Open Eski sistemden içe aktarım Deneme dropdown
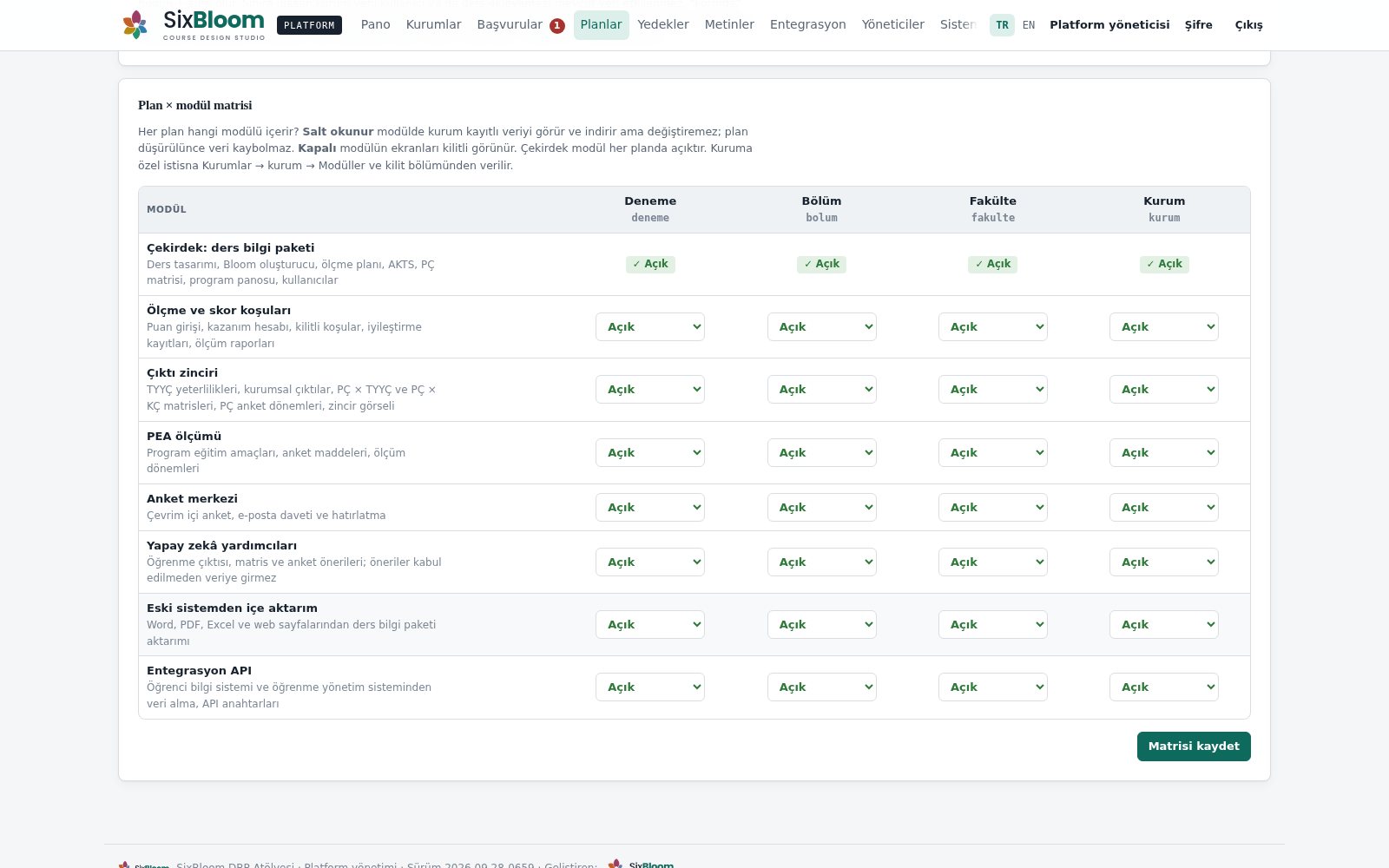This screenshot has width=1389, height=868. (x=650, y=625)
